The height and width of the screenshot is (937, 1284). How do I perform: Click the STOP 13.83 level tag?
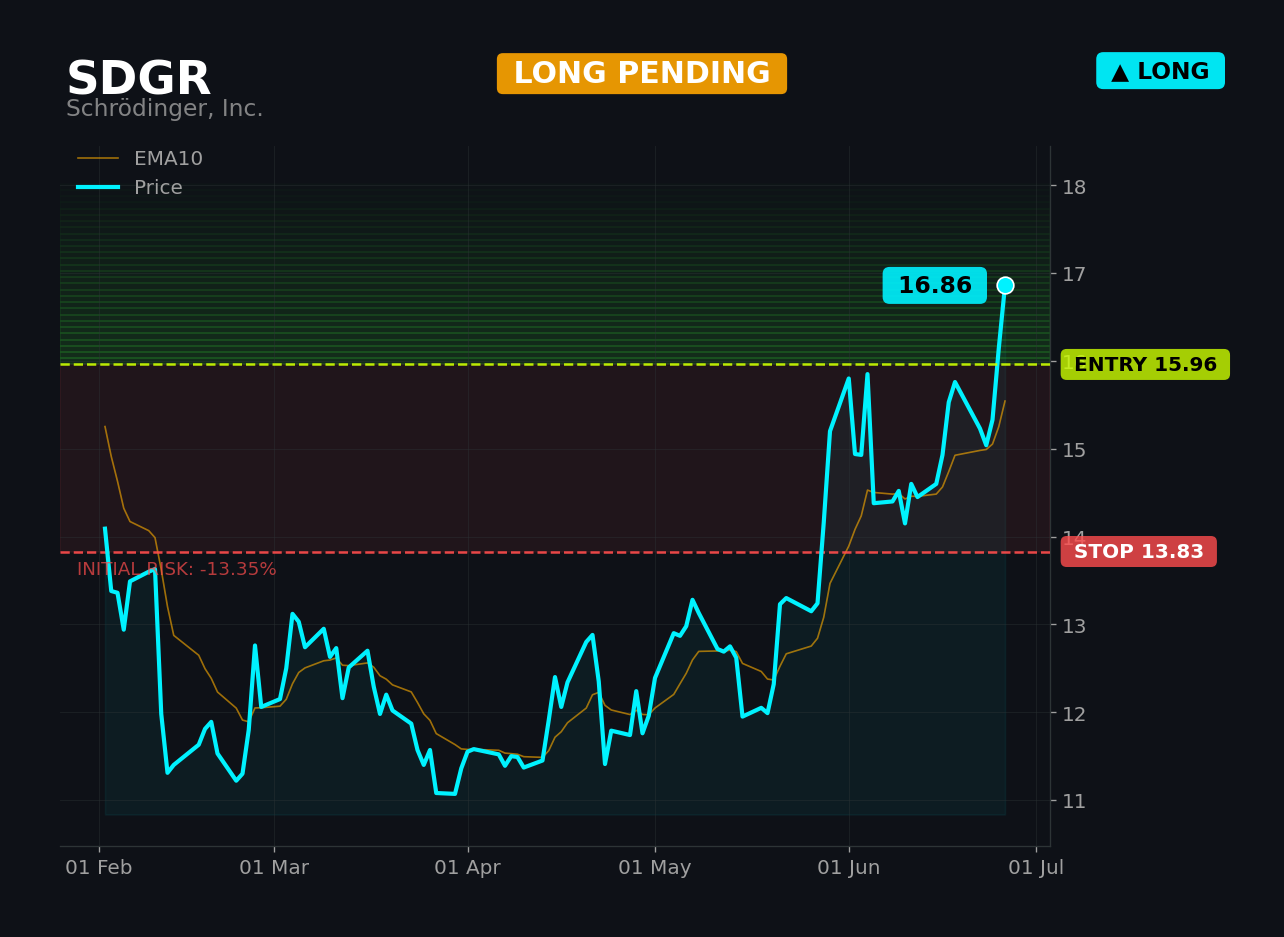pyautogui.click(x=1139, y=552)
